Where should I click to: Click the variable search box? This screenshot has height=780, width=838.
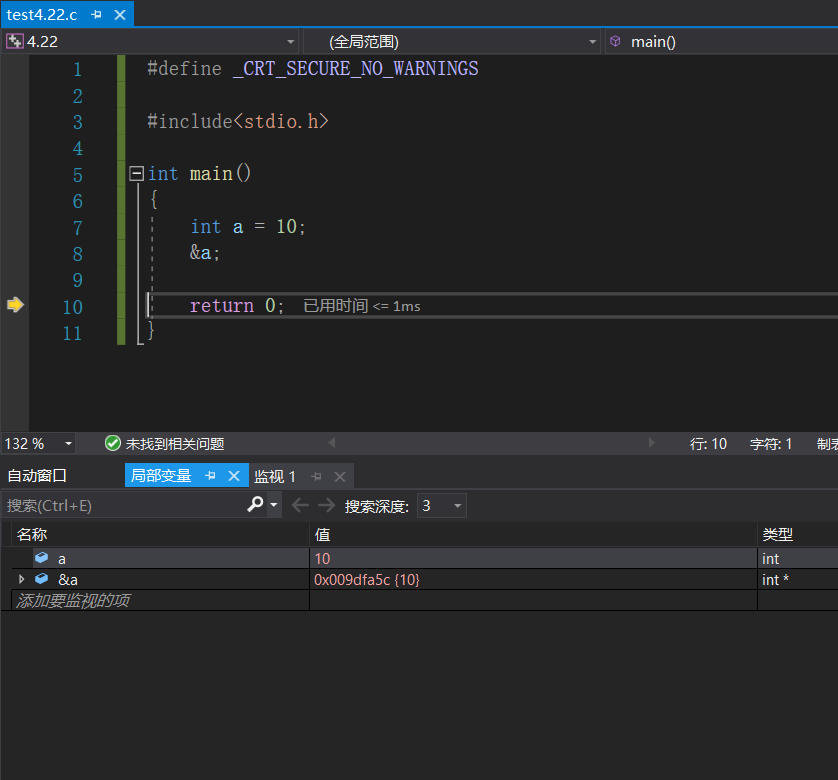click(120, 506)
